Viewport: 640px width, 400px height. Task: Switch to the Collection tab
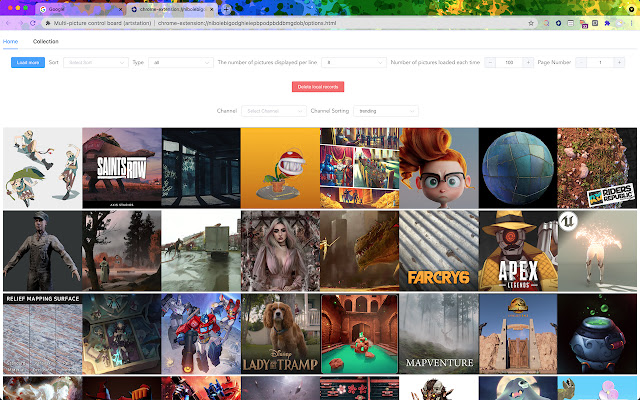pyautogui.click(x=46, y=41)
